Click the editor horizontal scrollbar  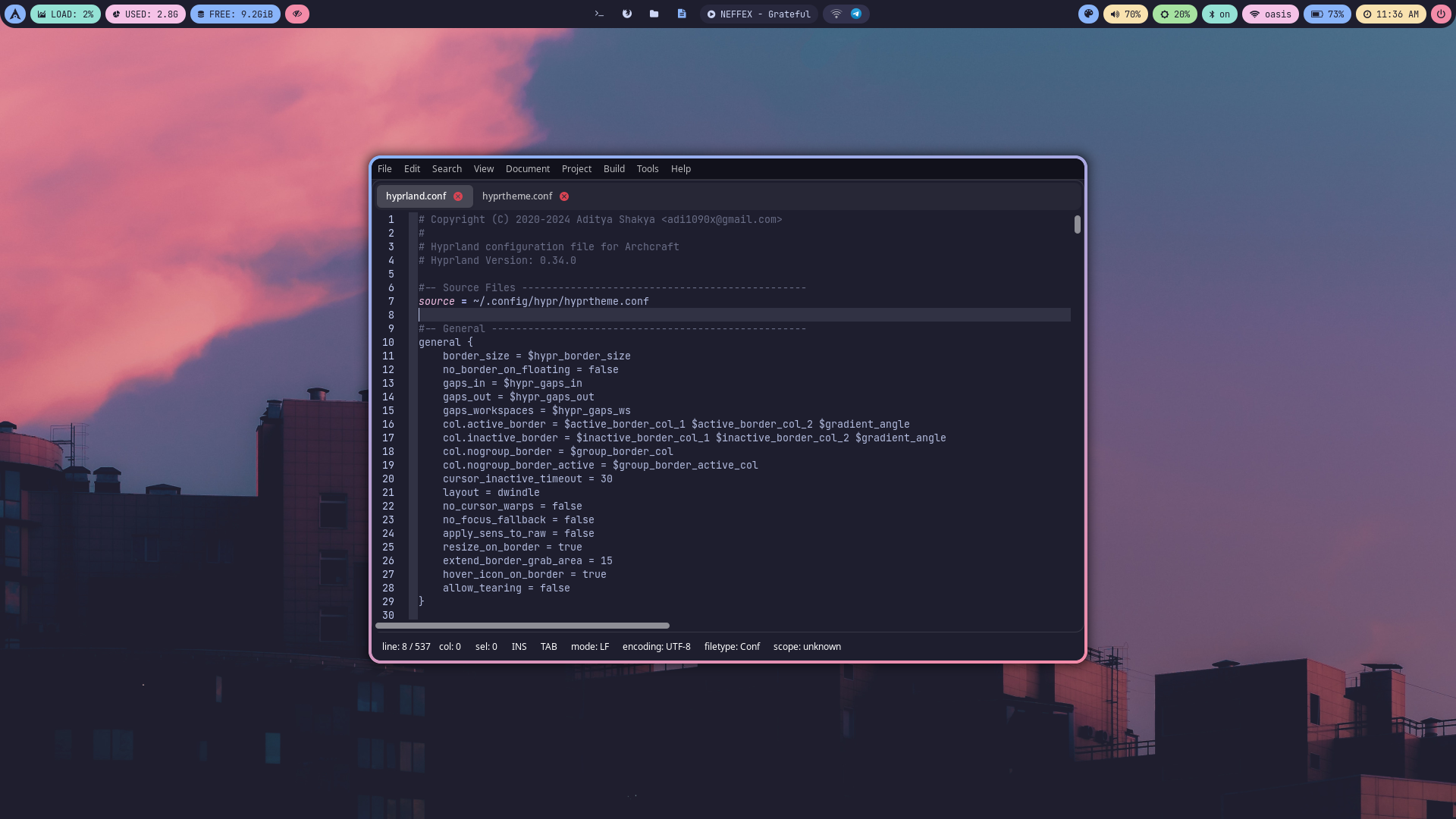click(522, 626)
